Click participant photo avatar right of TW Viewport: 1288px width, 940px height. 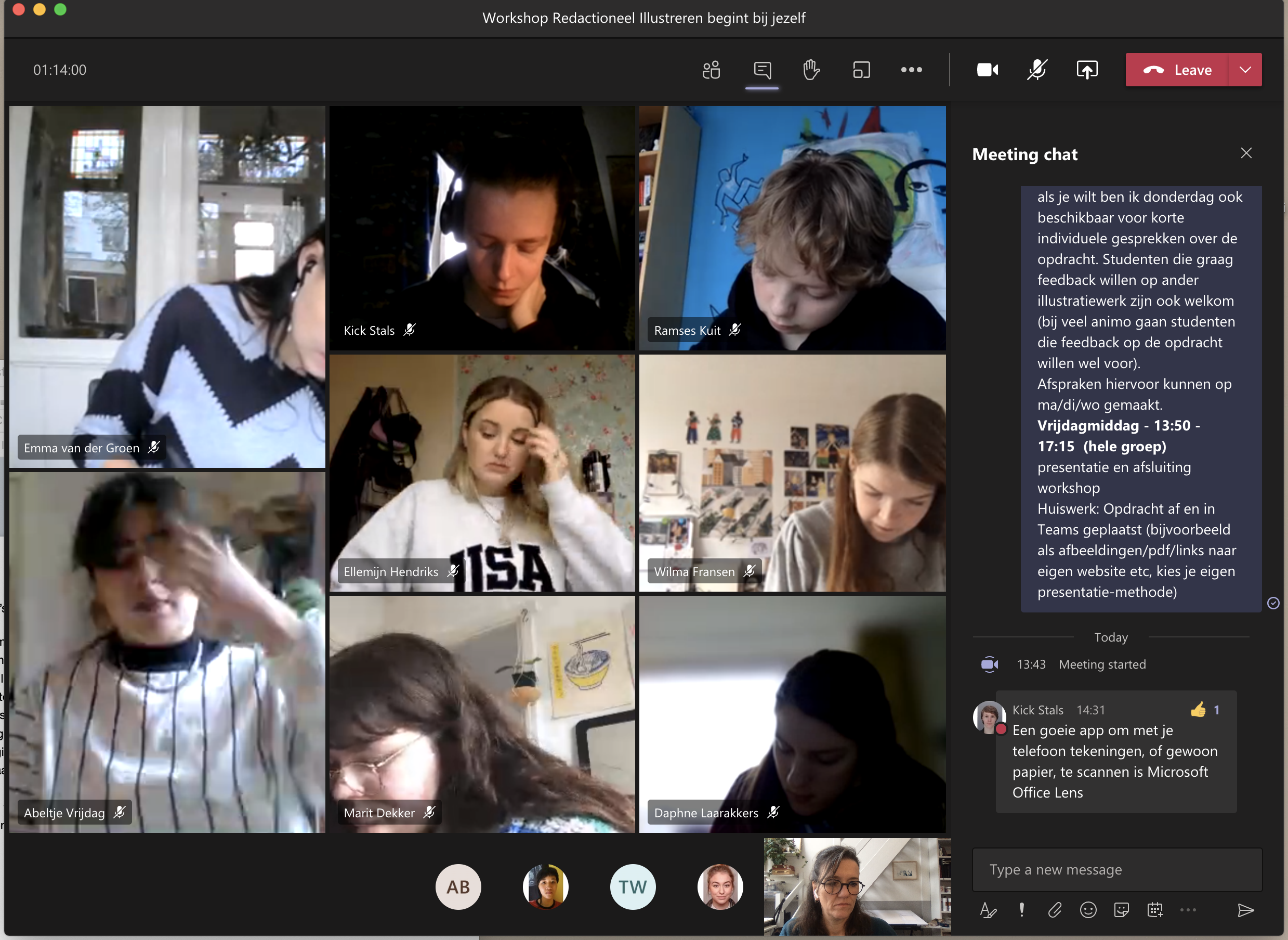coord(720,886)
